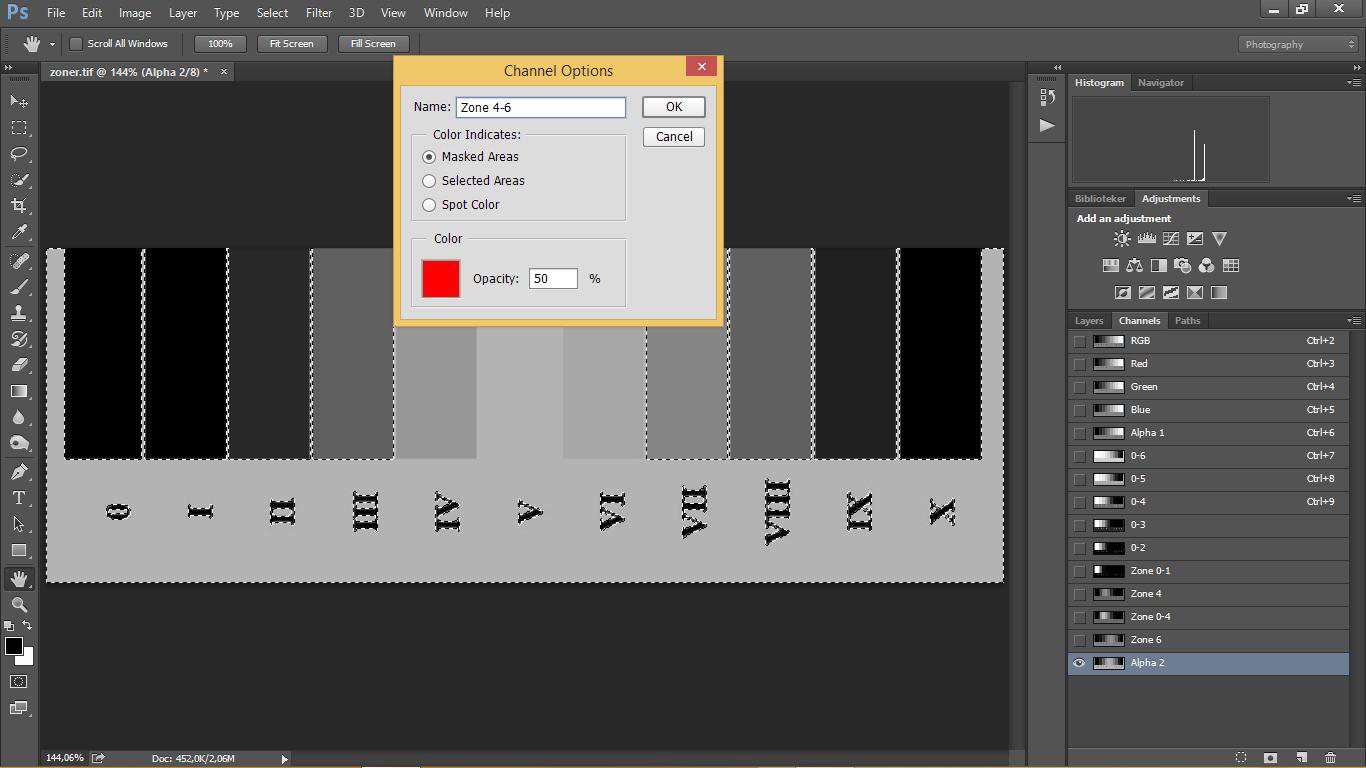The image size is (1366, 768).
Task: Select the Lasso tool
Action: 19,154
